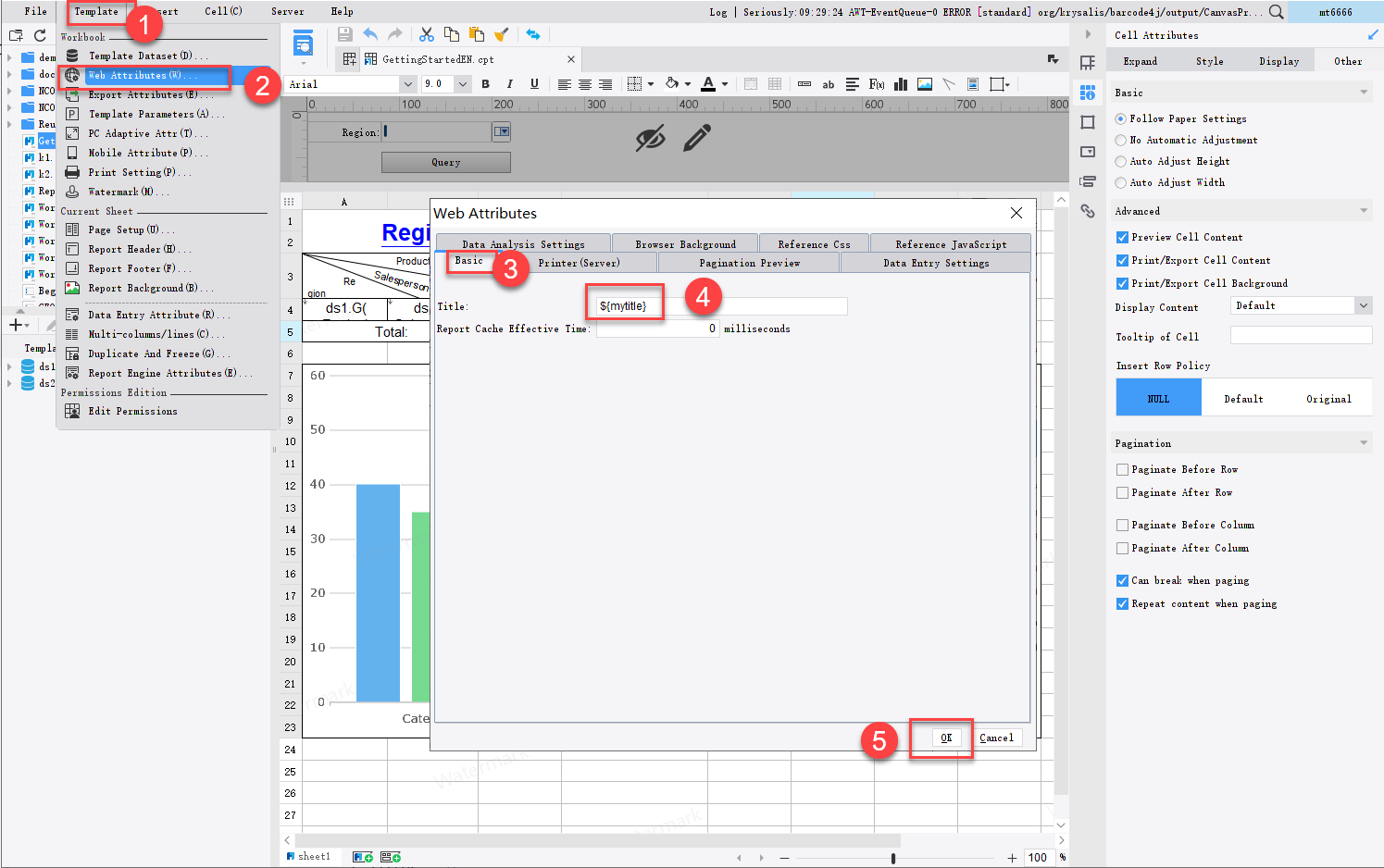Select the Auto Adjust Height radio button
Viewport: 1384px width, 868px height.
[x=1123, y=160]
